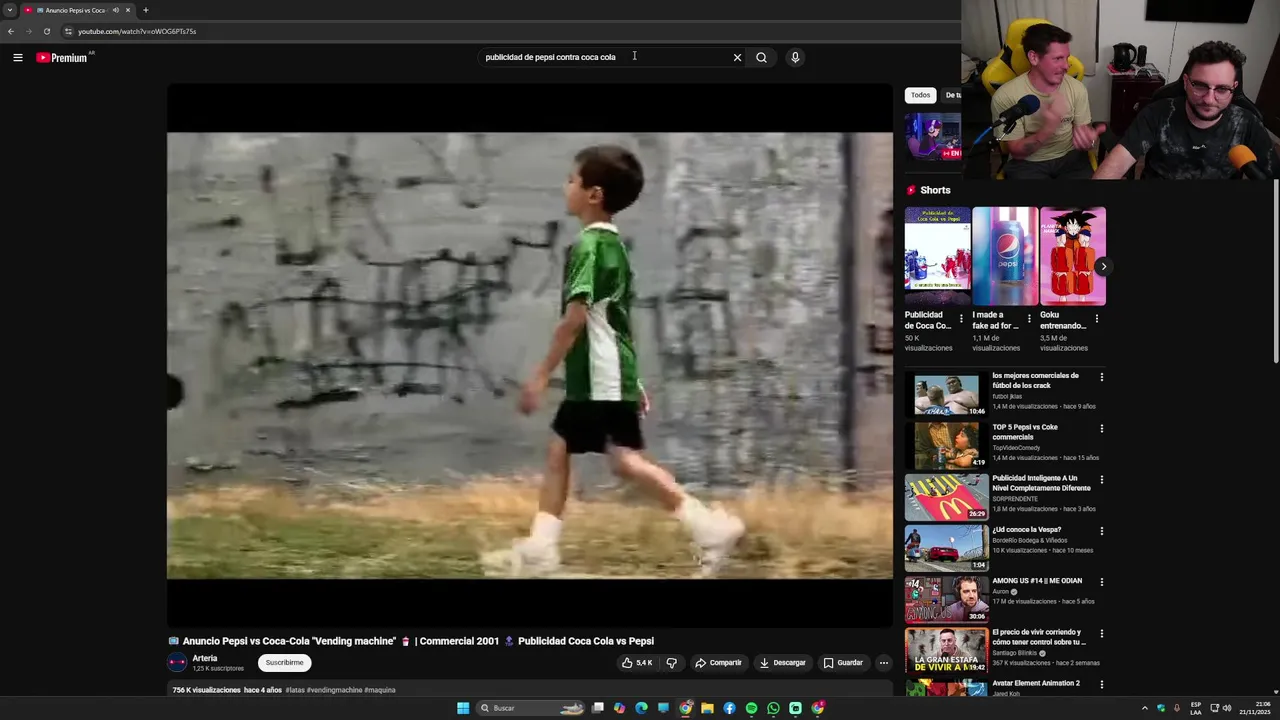The width and height of the screenshot is (1280, 720).
Task: Open options menu for 'Goku entrenando' Short
Action: 1097,319
